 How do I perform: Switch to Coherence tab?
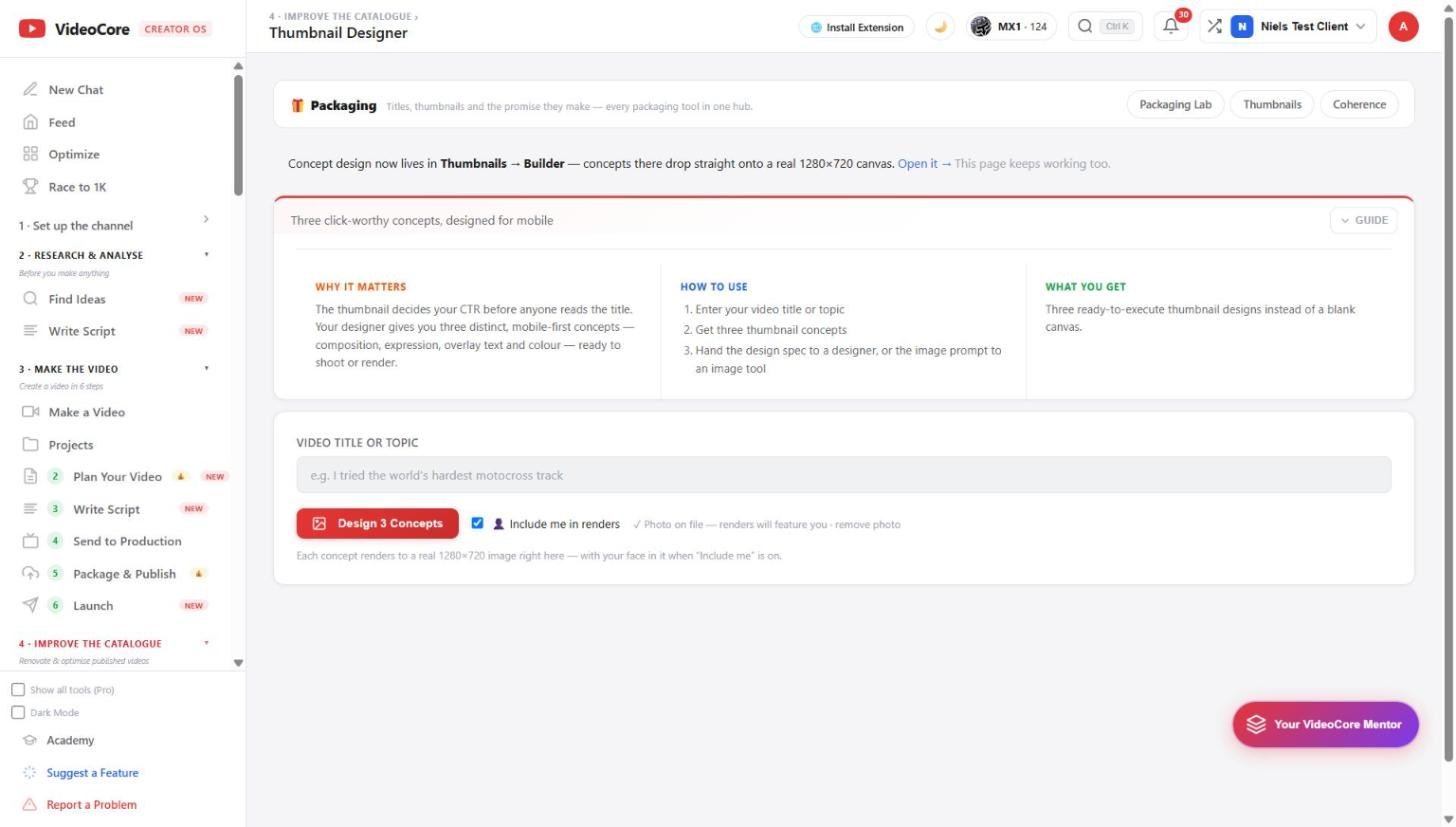click(1359, 104)
